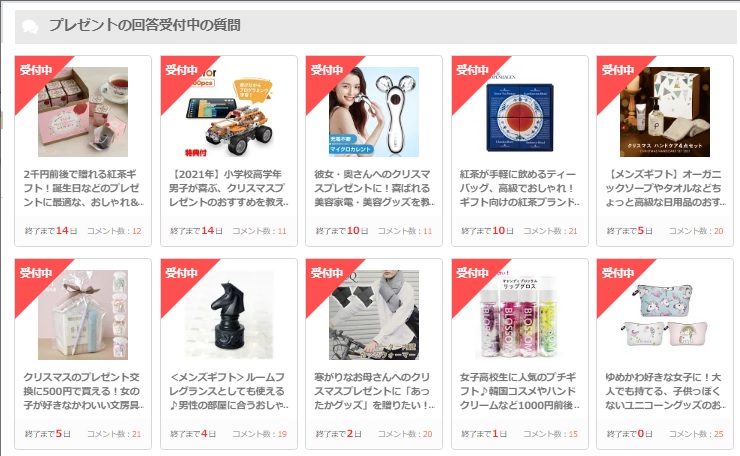
Task: Open the Blossom lip gloss bottles image
Action: 520,315
